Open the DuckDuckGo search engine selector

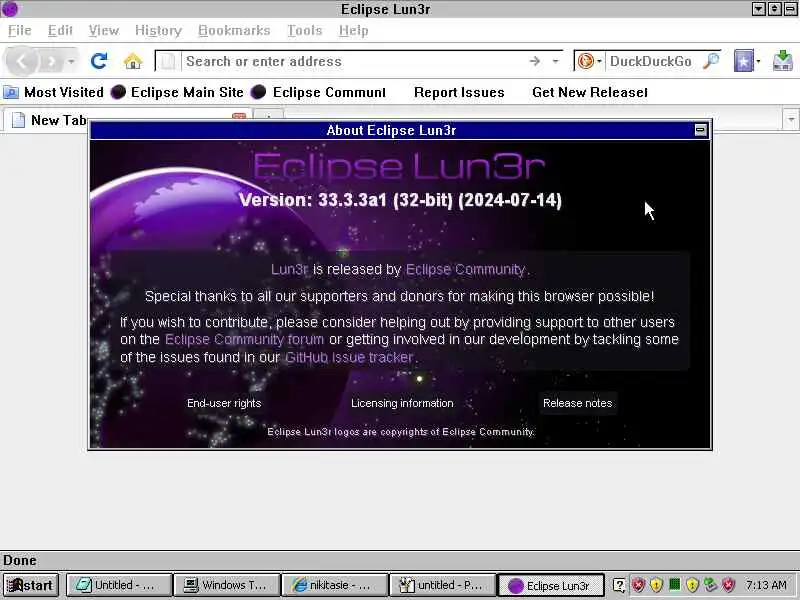pos(590,62)
